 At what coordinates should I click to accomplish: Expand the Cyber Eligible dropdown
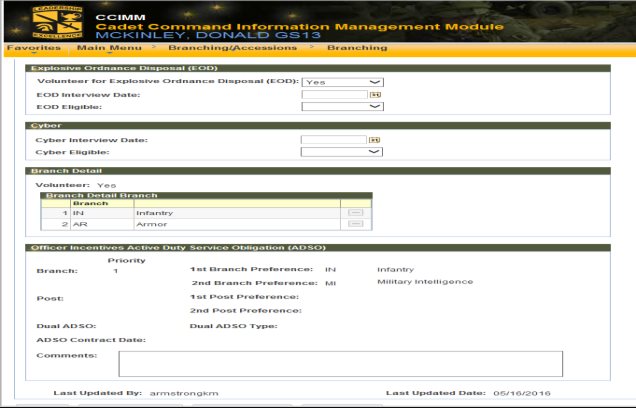coord(343,152)
